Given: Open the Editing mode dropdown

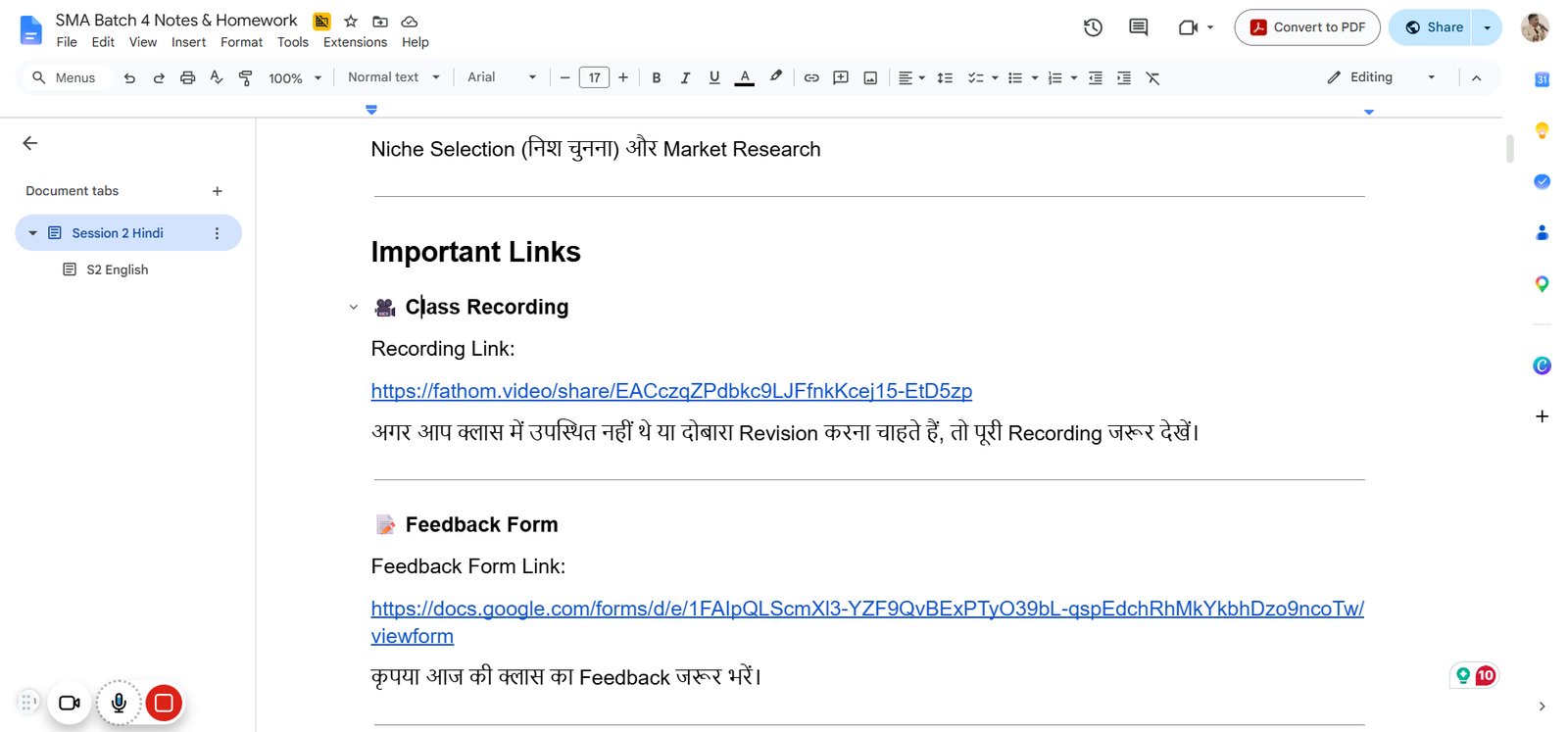Looking at the screenshot, I should [1382, 77].
